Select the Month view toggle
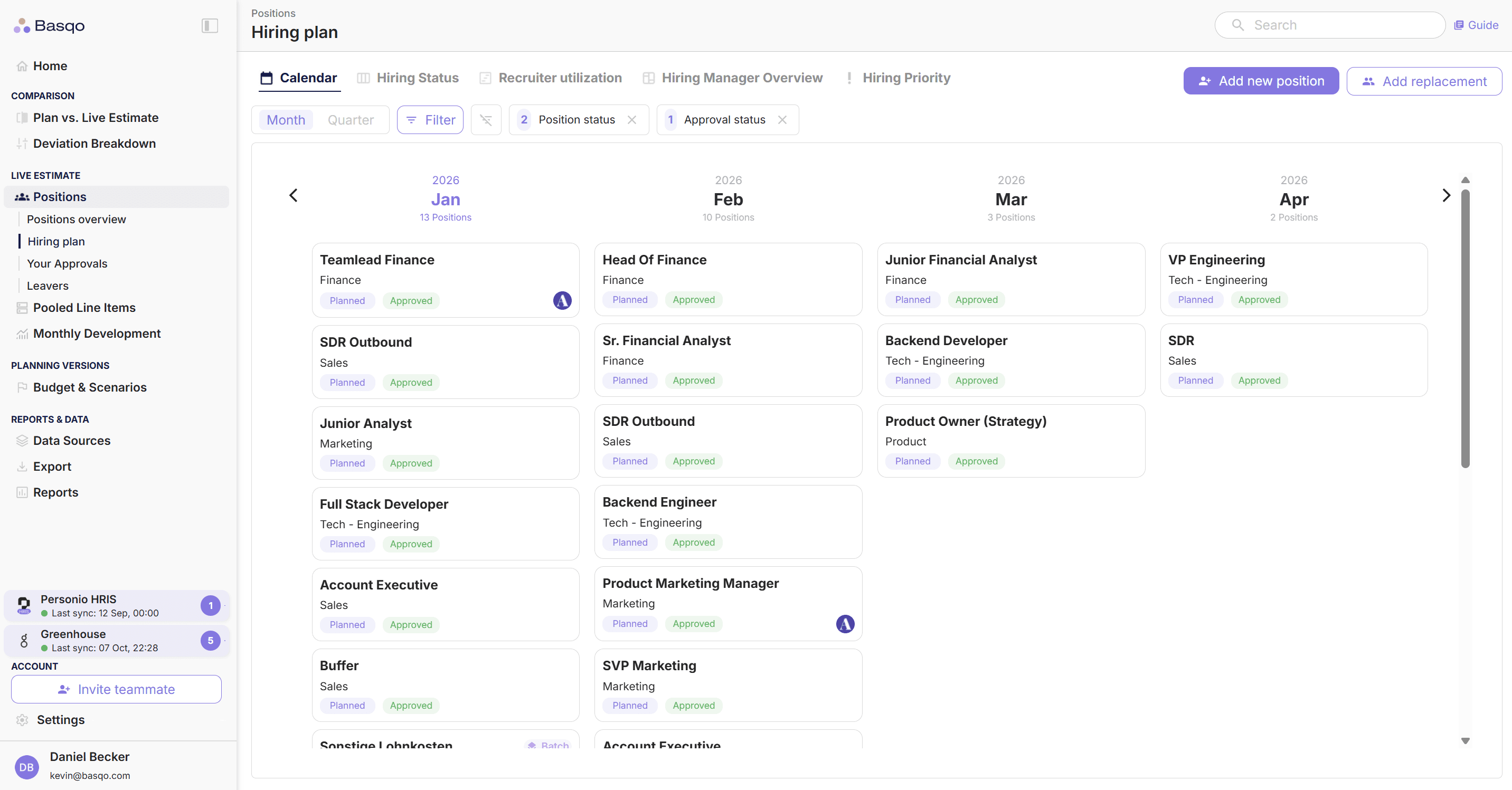The height and width of the screenshot is (790, 1512). pos(286,120)
